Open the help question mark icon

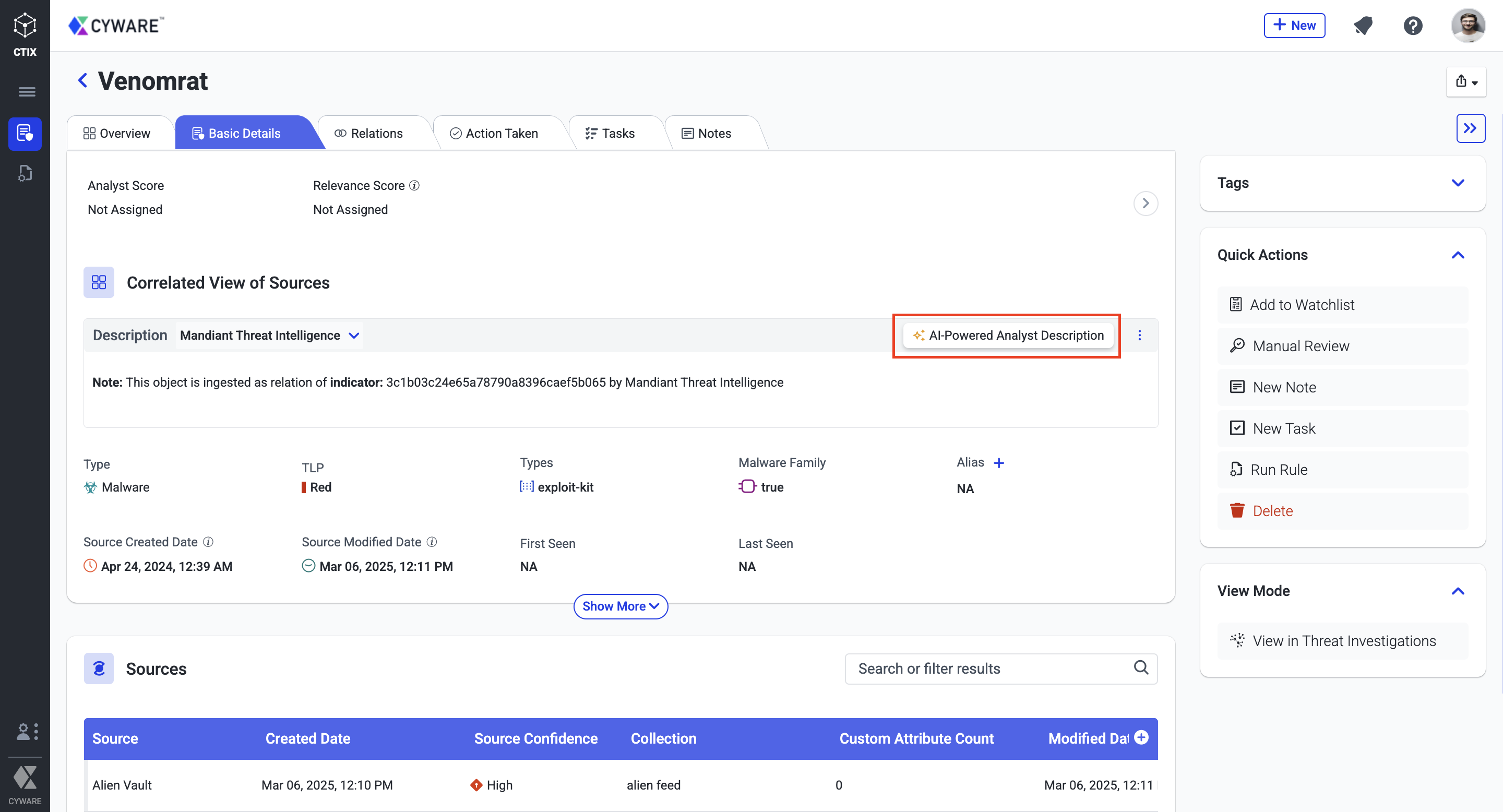pyautogui.click(x=1413, y=26)
